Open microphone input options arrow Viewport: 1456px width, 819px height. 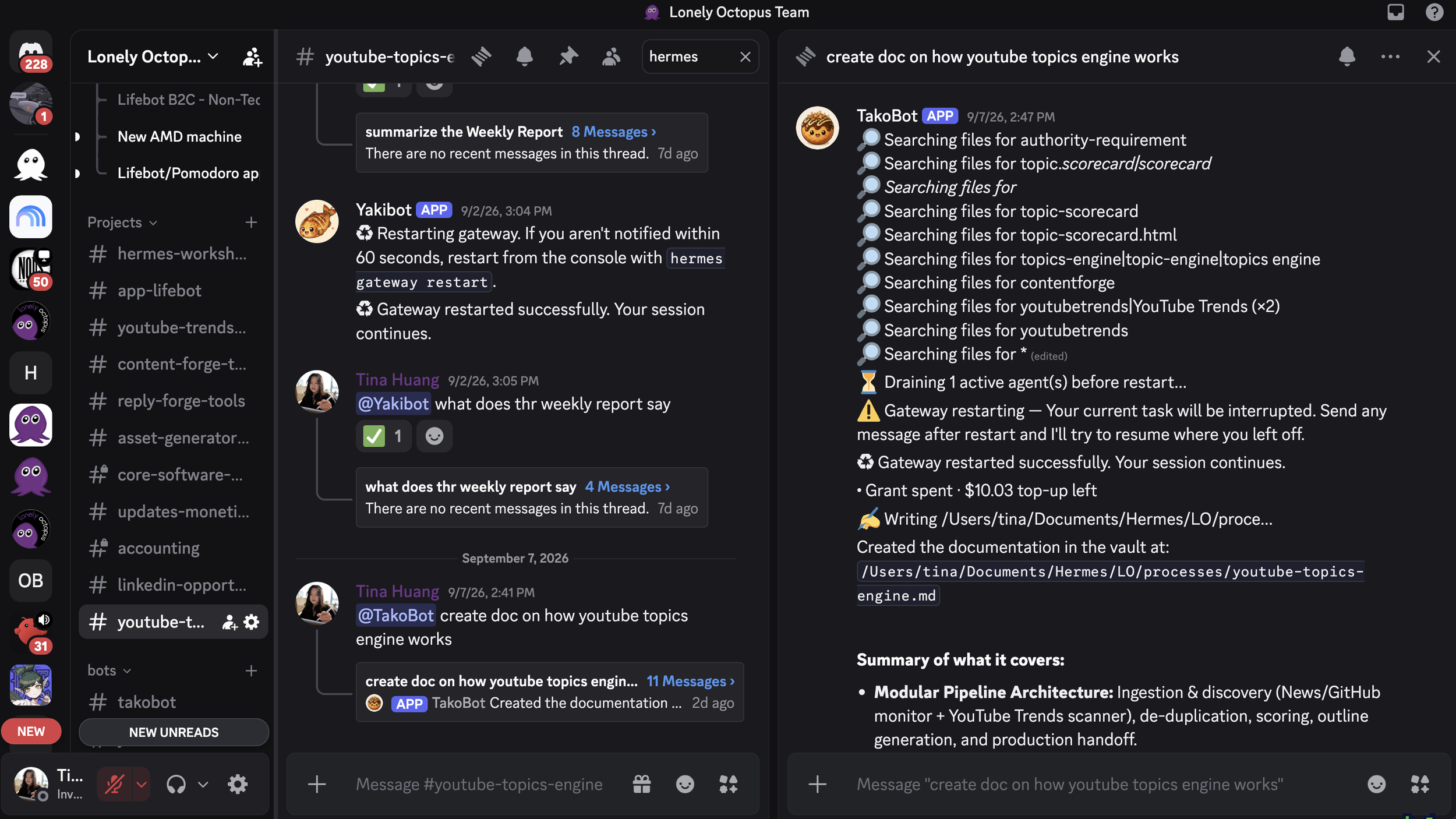point(141,785)
